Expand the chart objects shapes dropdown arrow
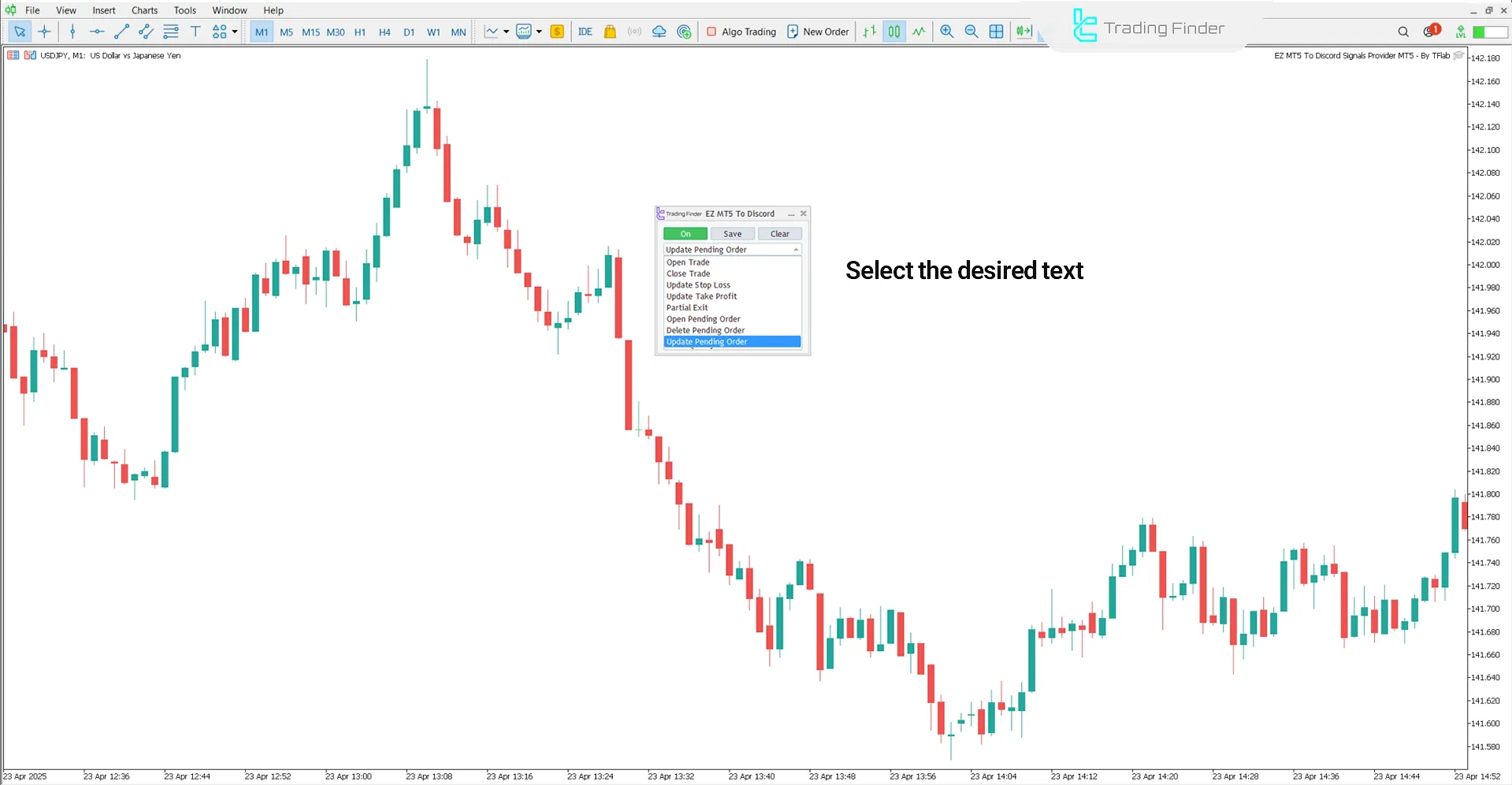Viewport: 1512px width, 785px height. 235,32
